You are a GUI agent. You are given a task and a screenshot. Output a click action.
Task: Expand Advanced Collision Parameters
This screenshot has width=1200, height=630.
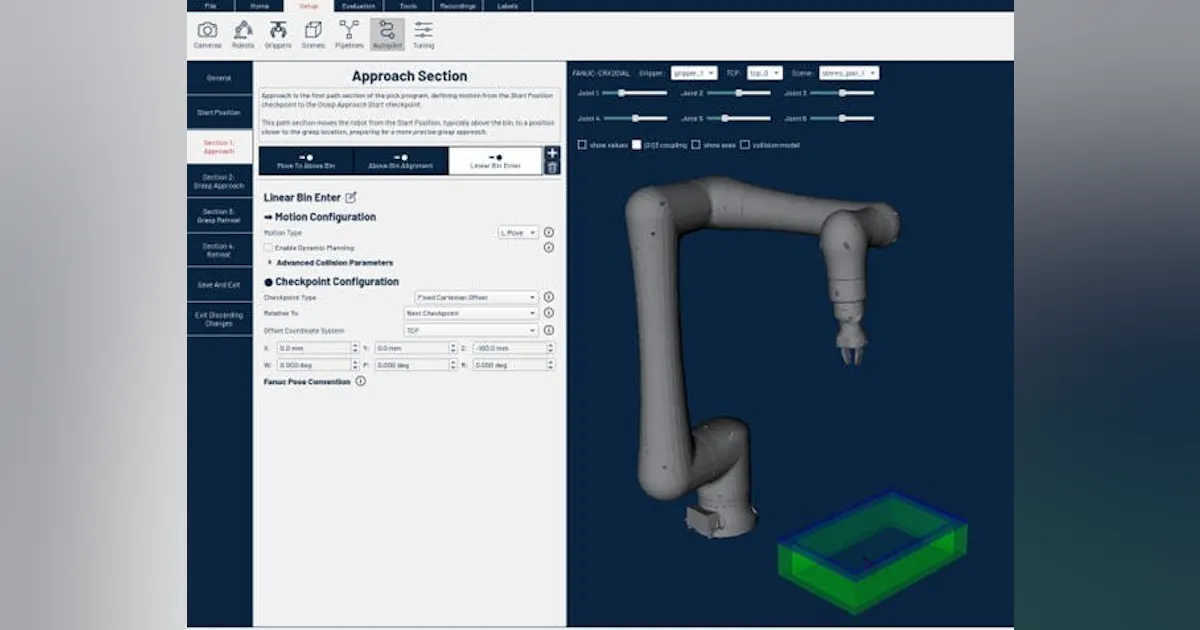pyautogui.click(x=330, y=263)
